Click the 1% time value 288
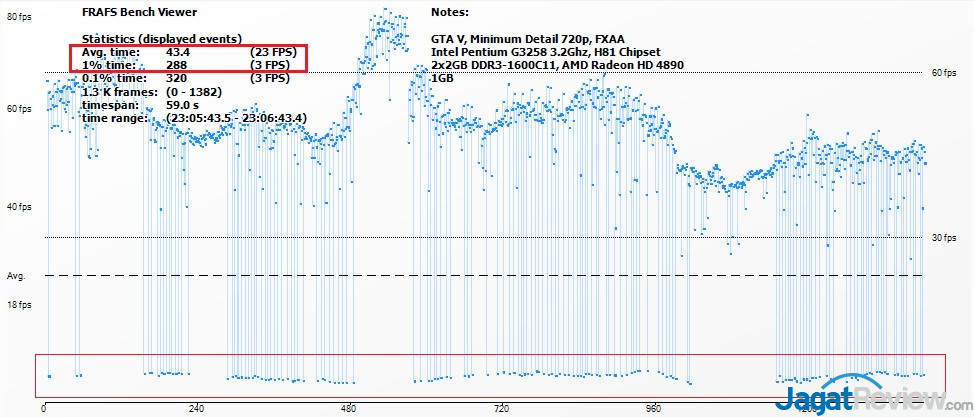 [x=176, y=64]
